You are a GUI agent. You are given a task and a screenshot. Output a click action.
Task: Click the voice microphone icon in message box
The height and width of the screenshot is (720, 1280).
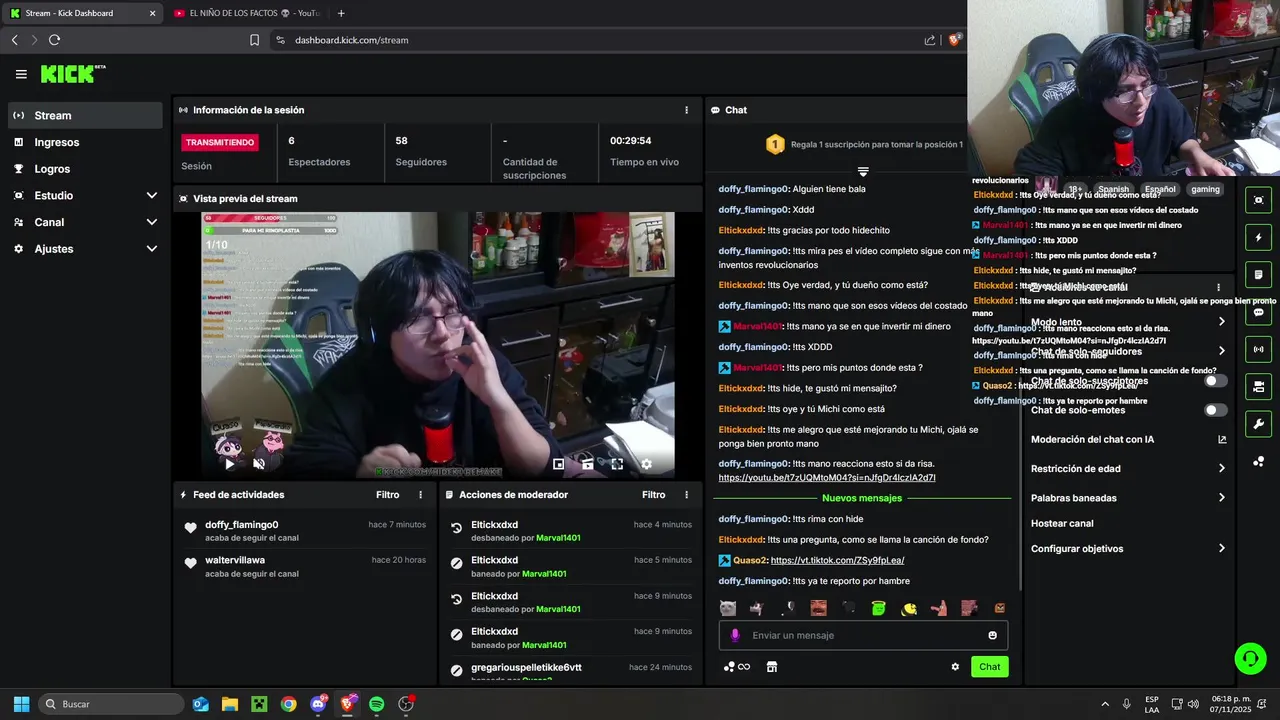pos(735,635)
